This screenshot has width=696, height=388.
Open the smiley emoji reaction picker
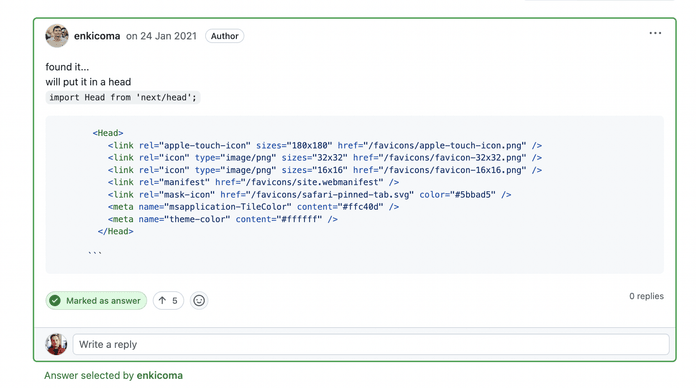(199, 301)
